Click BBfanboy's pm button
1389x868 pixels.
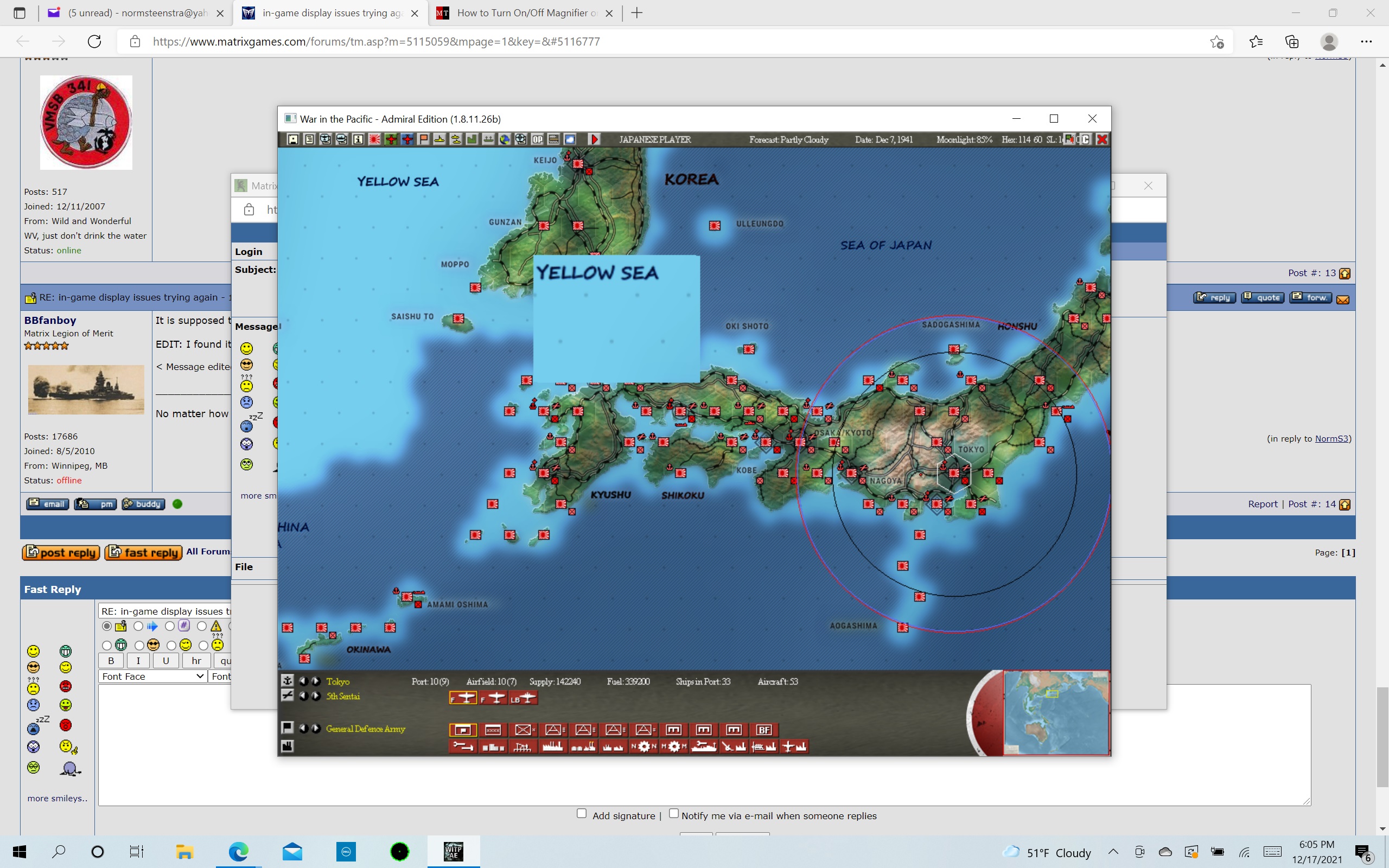[x=95, y=504]
